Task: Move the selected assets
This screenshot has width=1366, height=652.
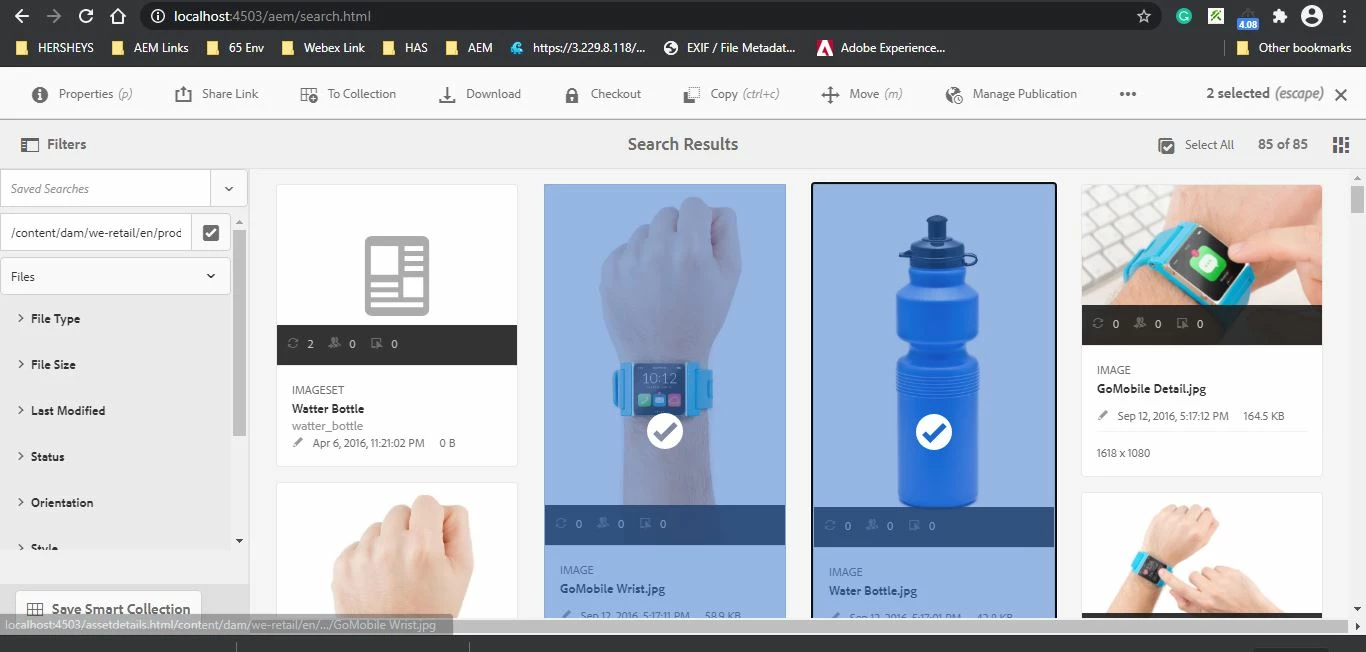Action: 861,94
